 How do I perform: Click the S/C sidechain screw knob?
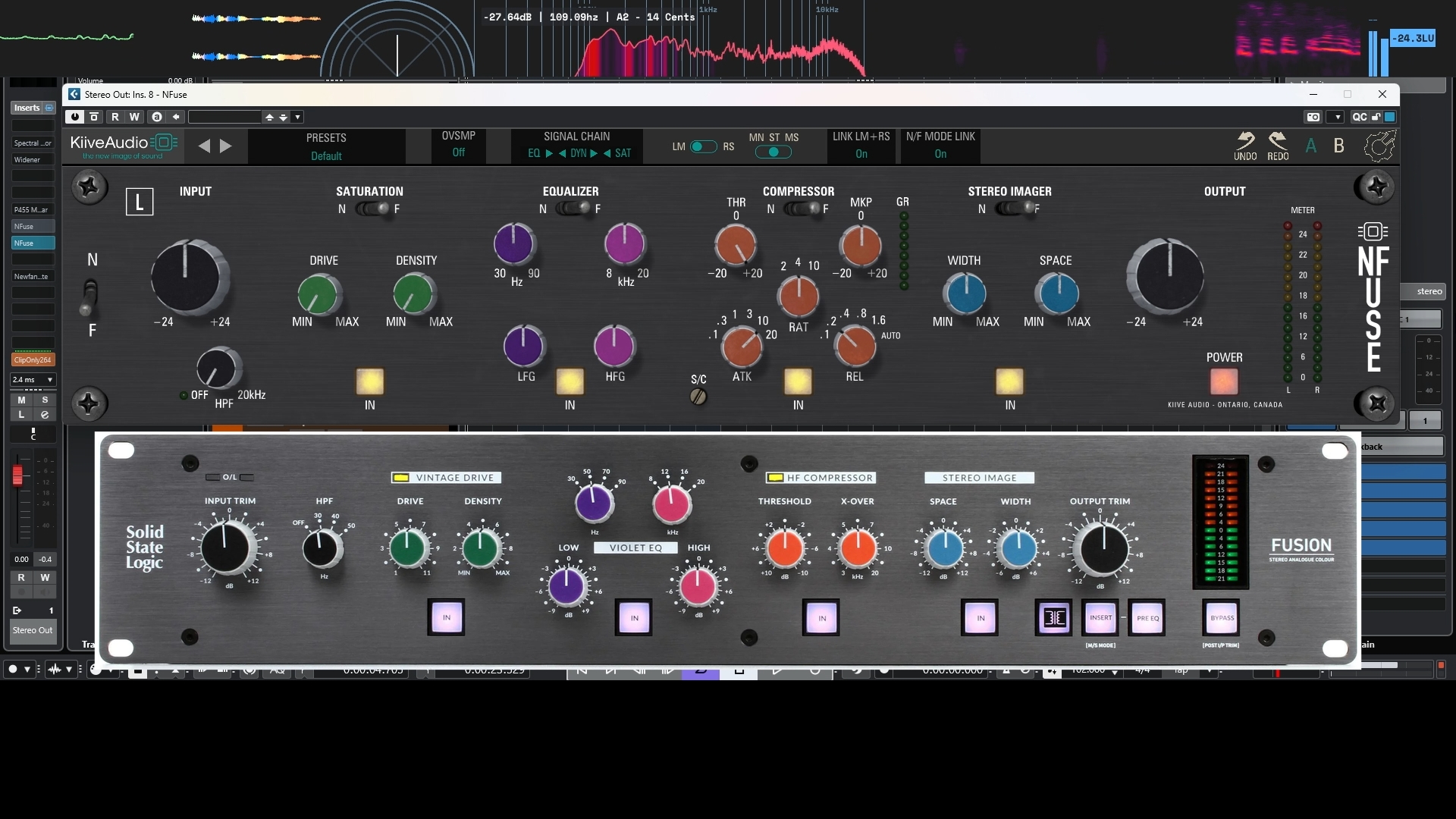pyautogui.click(x=698, y=397)
